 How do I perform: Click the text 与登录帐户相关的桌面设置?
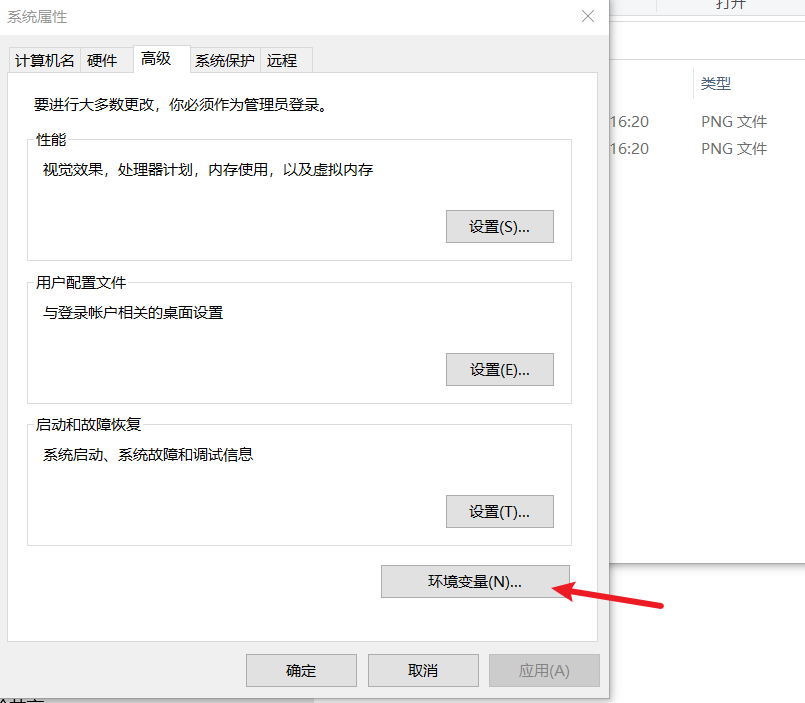(x=133, y=312)
